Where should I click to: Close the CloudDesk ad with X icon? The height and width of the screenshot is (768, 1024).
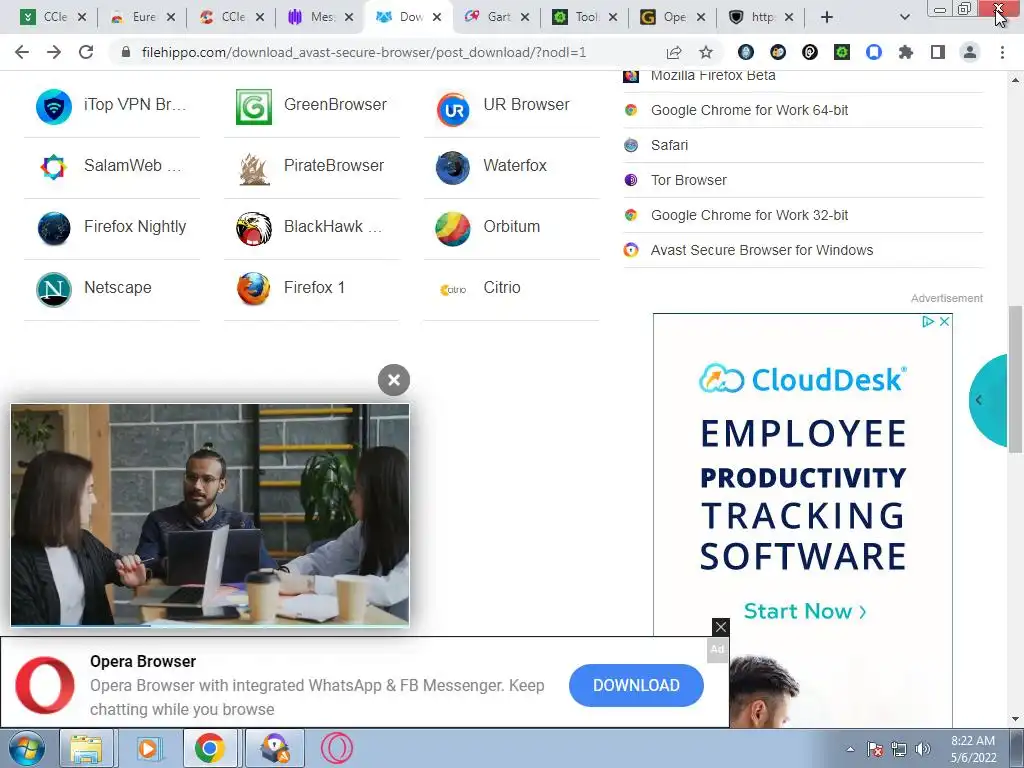(944, 321)
